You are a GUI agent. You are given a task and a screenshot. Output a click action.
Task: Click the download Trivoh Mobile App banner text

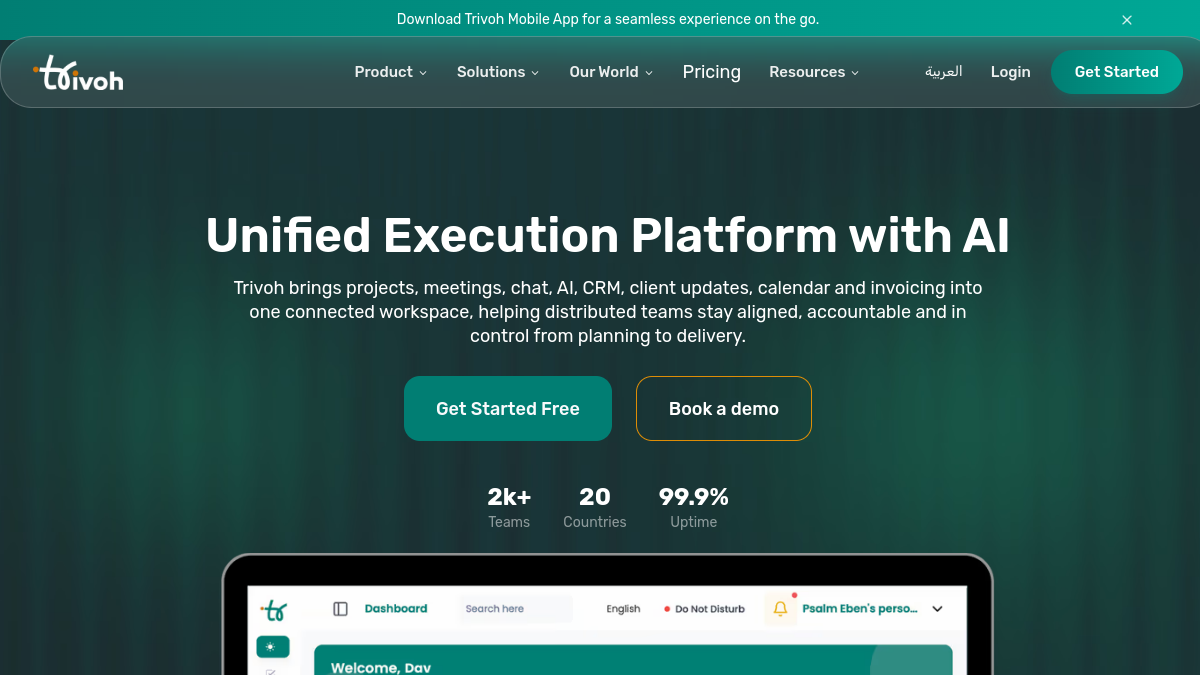[x=608, y=19]
